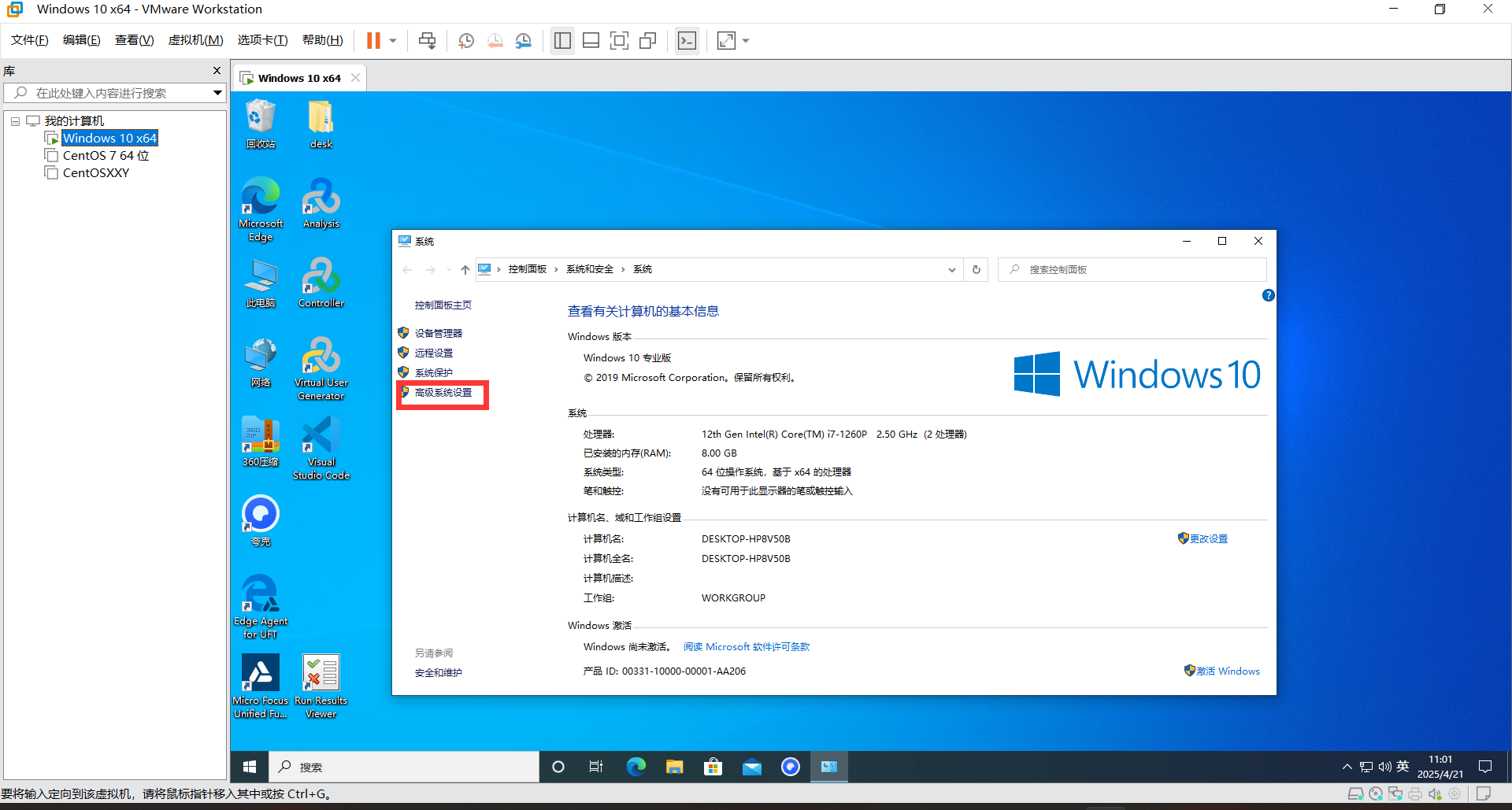Click the up-arrow navigation button

click(x=465, y=269)
